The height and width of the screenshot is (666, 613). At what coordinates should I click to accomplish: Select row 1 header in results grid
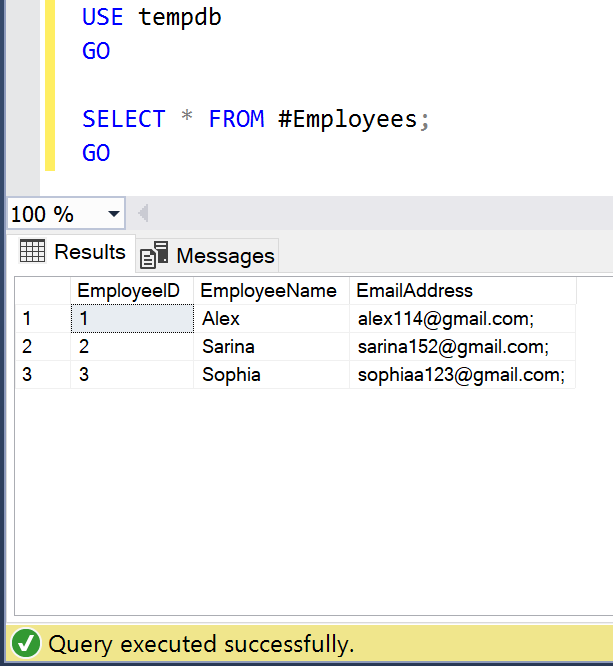pyautogui.click(x=42, y=319)
